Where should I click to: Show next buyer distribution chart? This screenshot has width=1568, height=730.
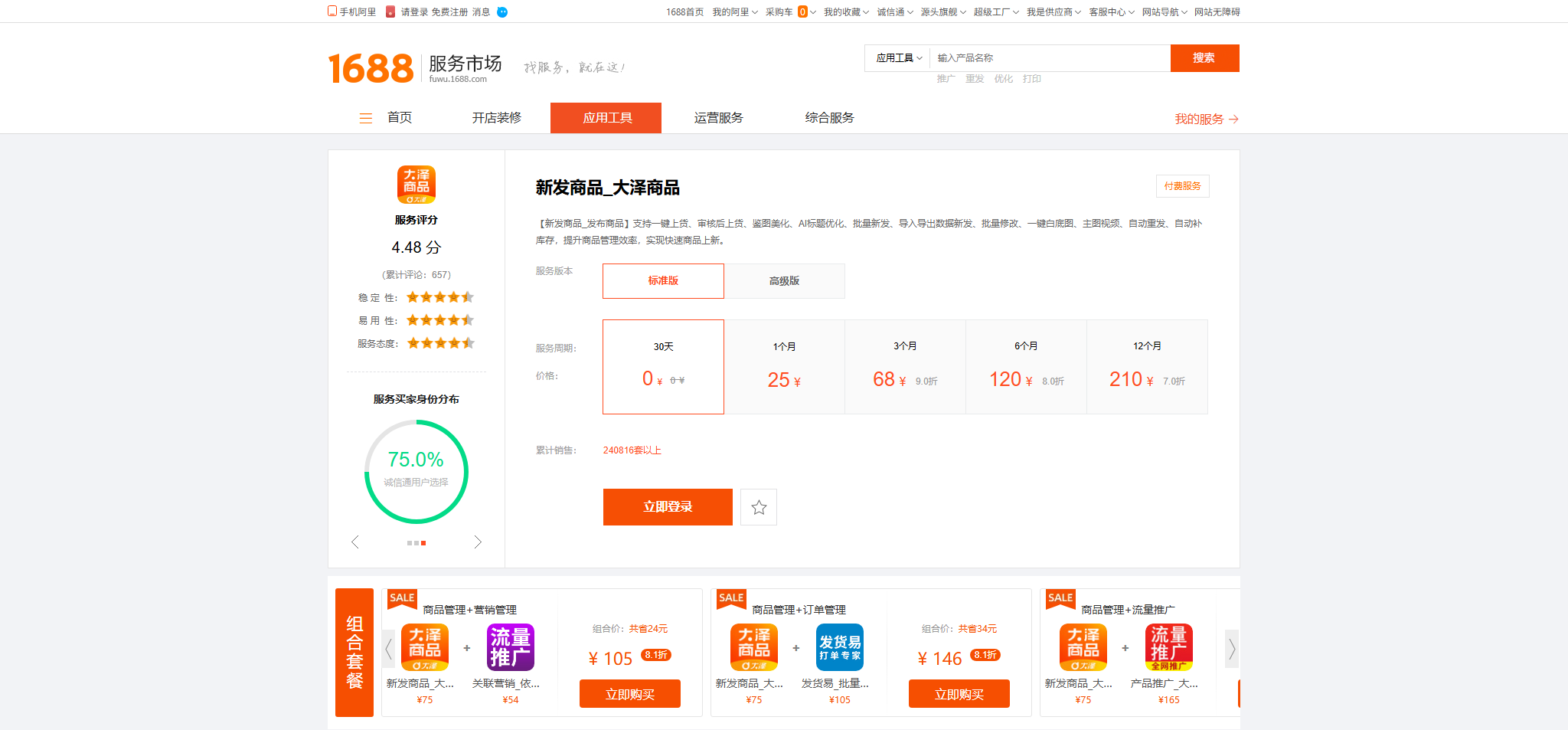click(x=478, y=542)
